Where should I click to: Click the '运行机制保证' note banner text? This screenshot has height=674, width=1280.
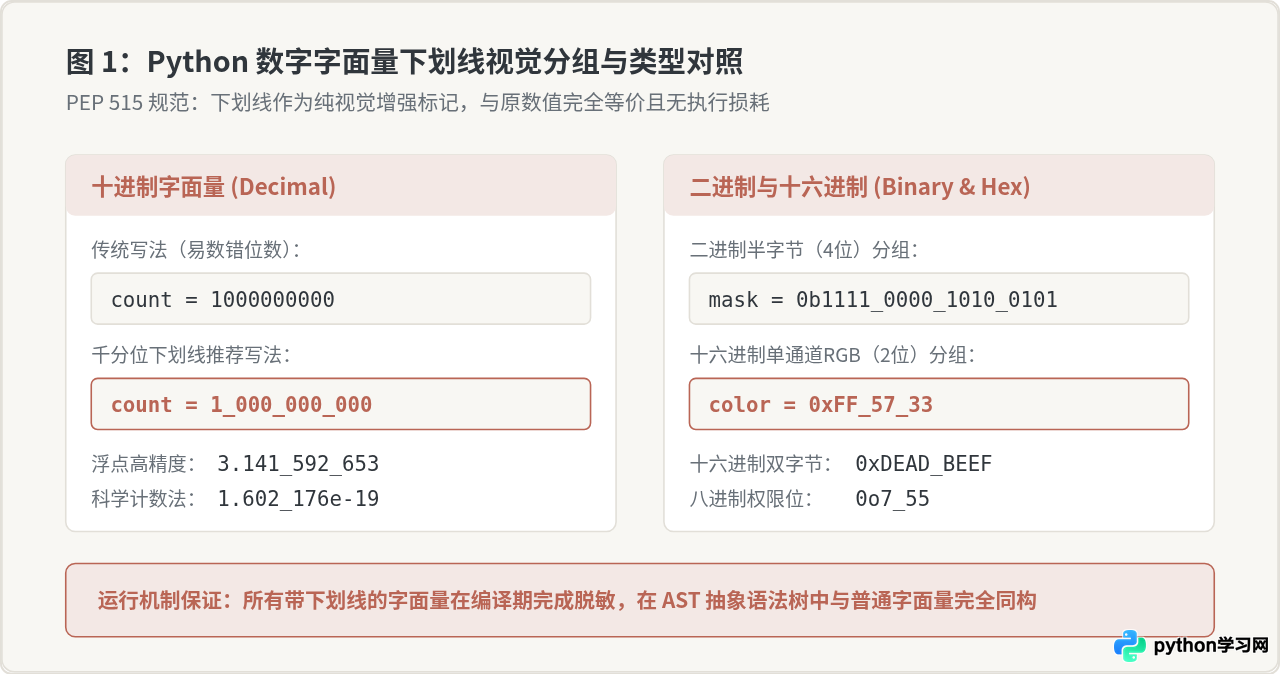567,601
